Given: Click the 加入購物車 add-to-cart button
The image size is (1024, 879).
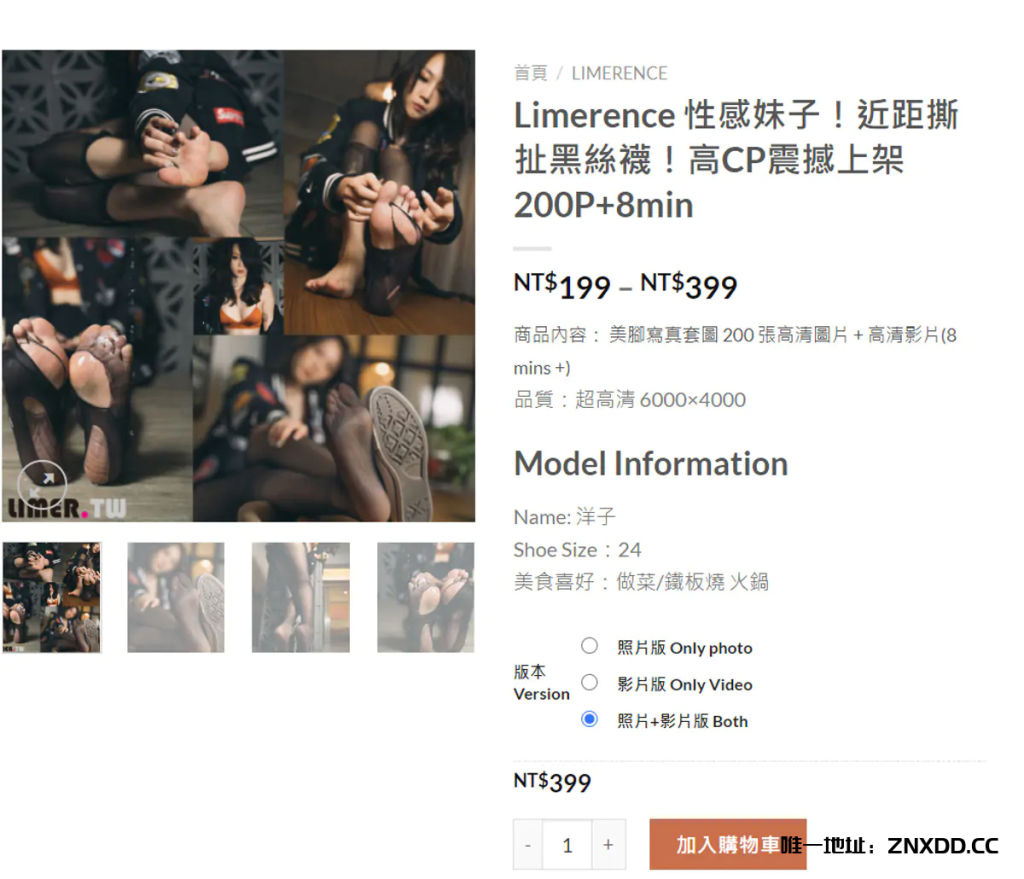Looking at the screenshot, I should coord(728,844).
